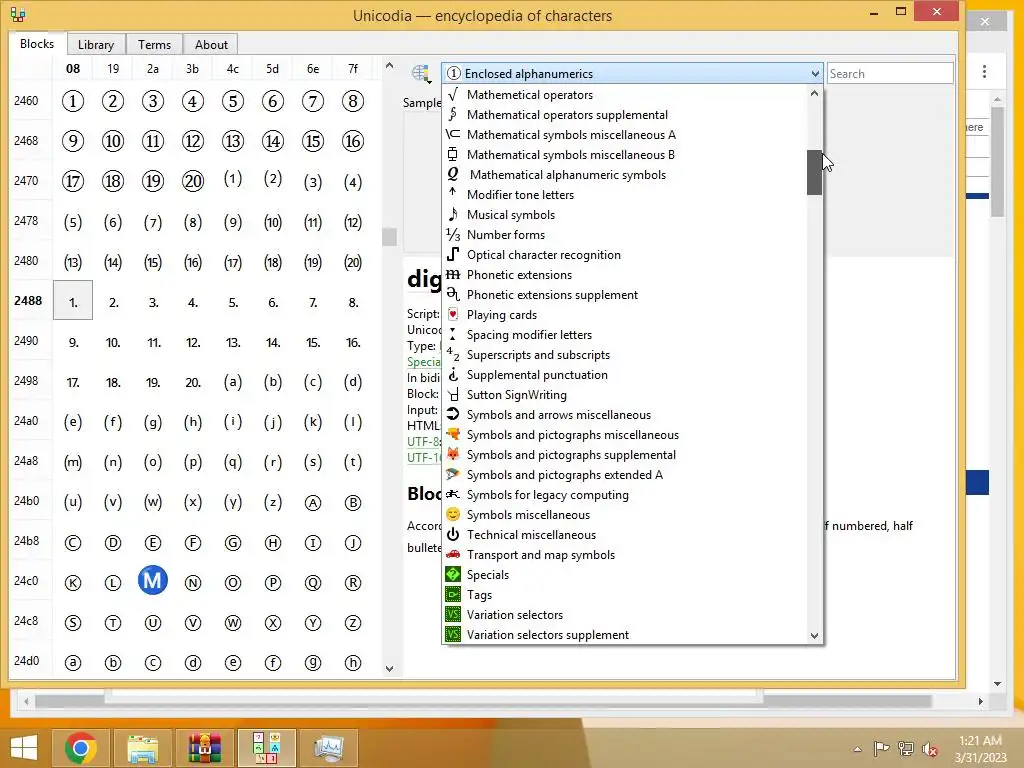Pick Variation selectors supplement entry
Image resolution: width=1024 pixels, height=768 pixels.
(625, 635)
